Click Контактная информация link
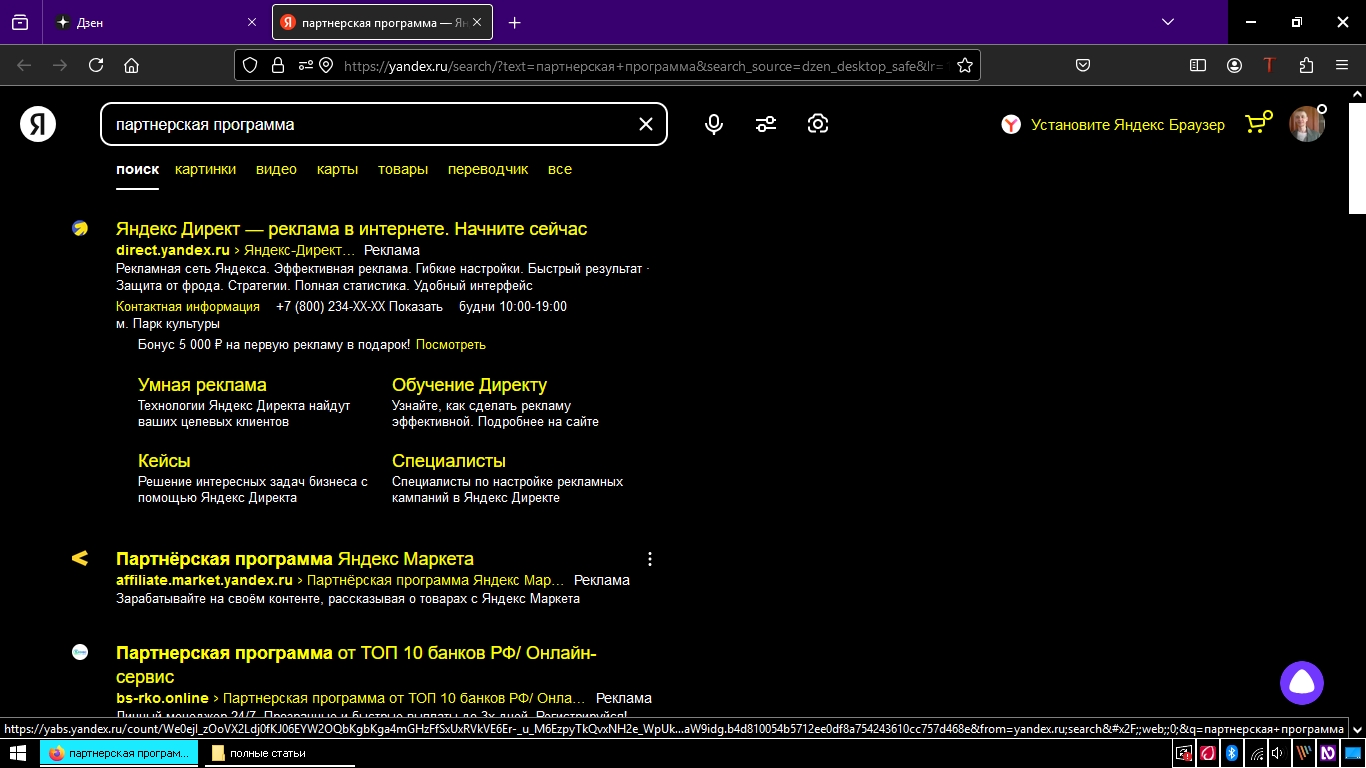The height and width of the screenshot is (768, 1366). 188,307
